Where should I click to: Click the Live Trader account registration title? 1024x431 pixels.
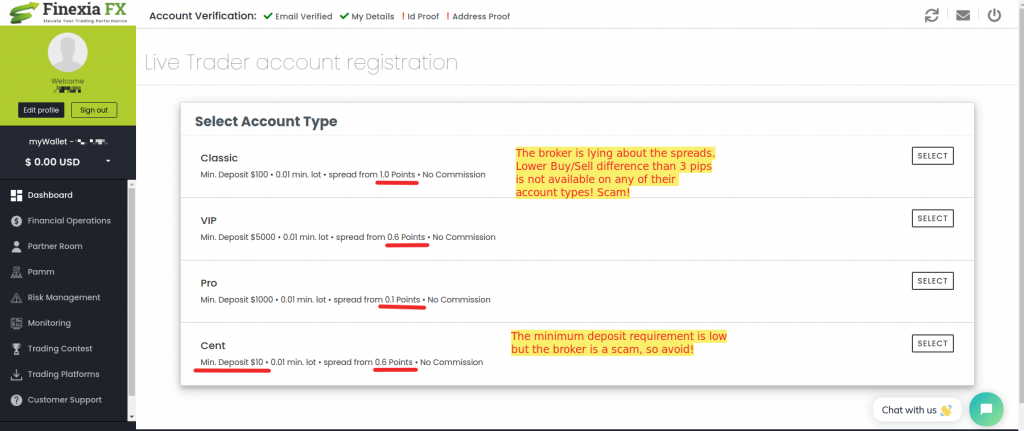coord(301,63)
